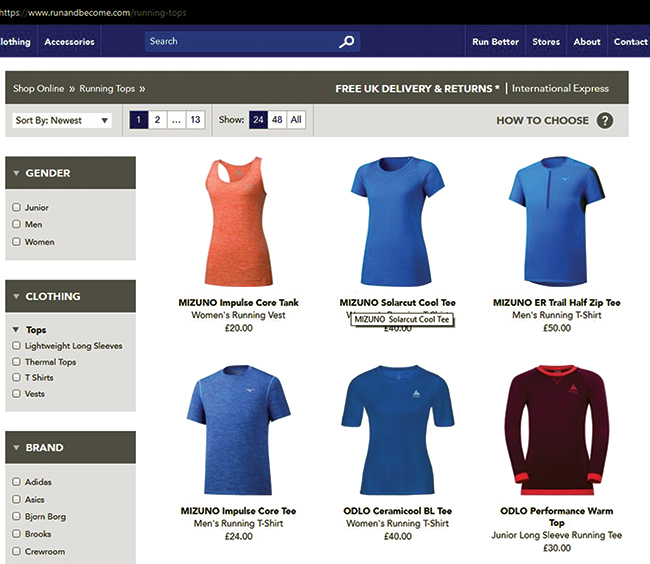Open Odlo Ceramicool BL Tee image

(398, 430)
